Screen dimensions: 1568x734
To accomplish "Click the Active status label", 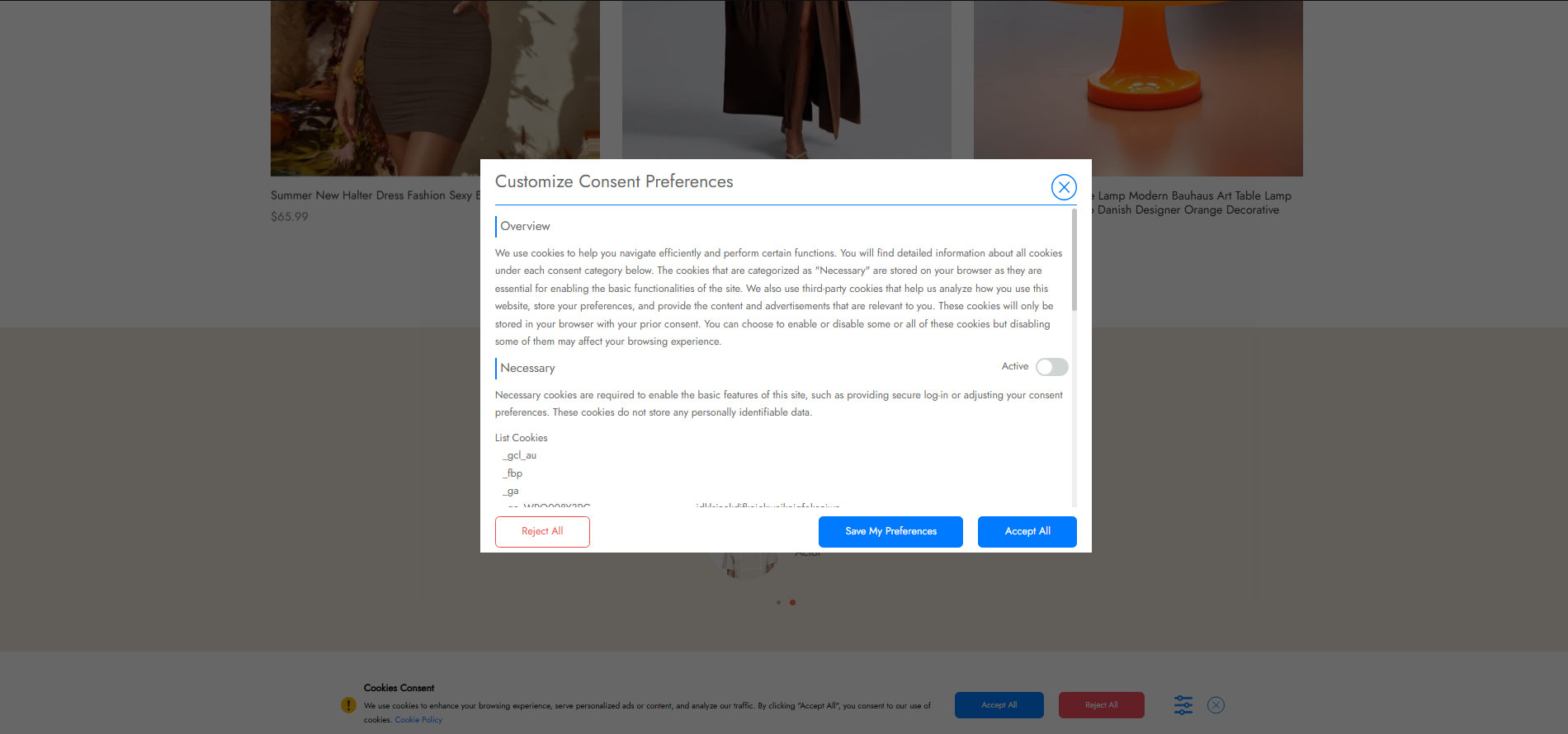I will 1015,366.
